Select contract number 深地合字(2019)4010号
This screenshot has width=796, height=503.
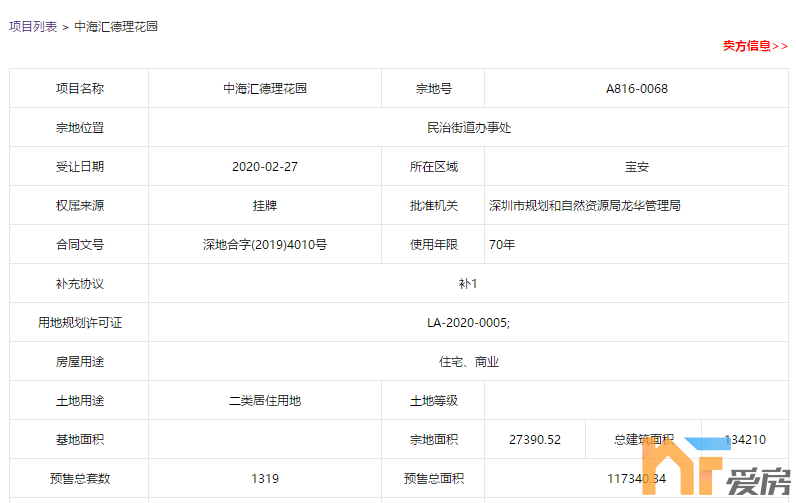[x=265, y=245]
